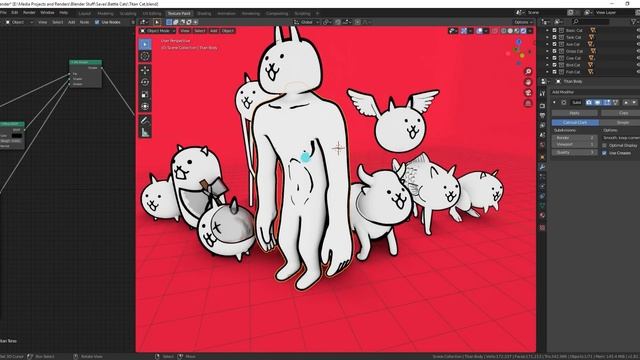The image size is (640, 360).
Task: Open the Edit menu
Action: coord(14,13)
